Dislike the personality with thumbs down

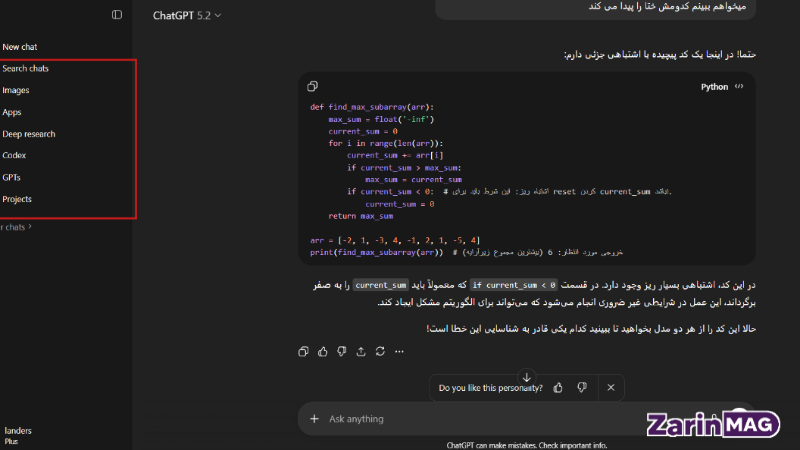pos(582,388)
